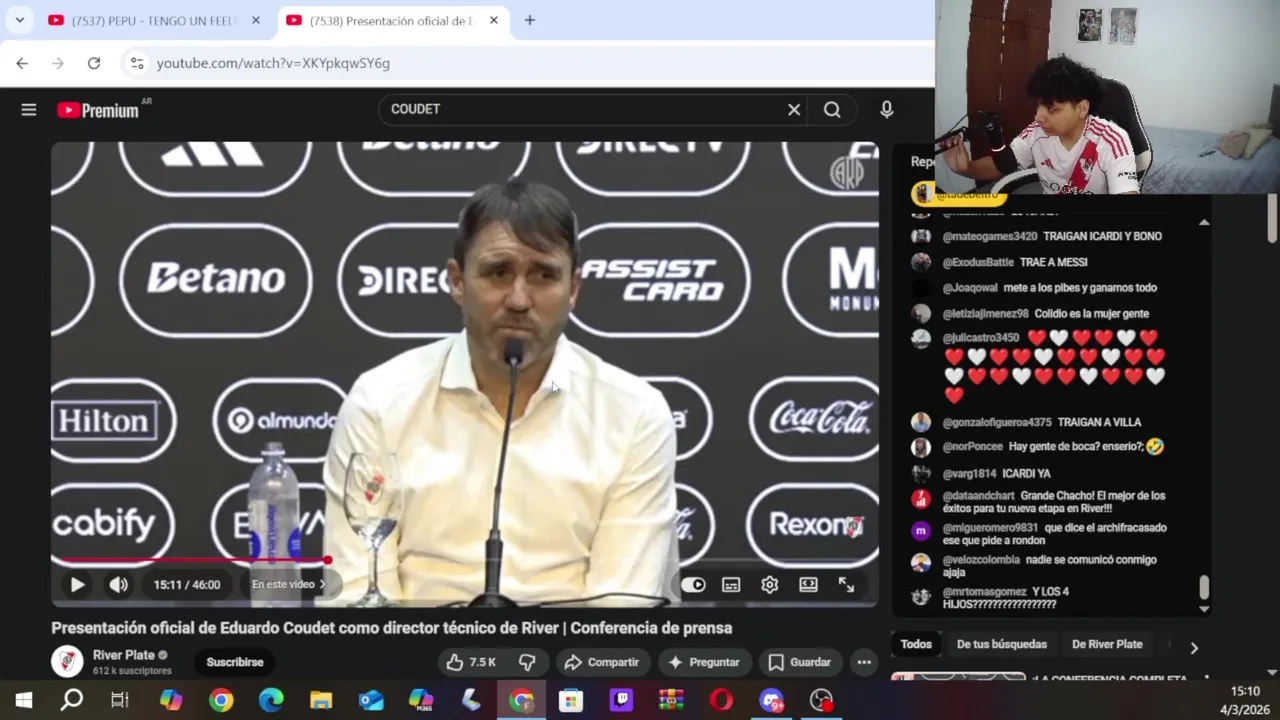Open the Windows Start menu
The width and height of the screenshot is (1280, 720).
pos(23,700)
